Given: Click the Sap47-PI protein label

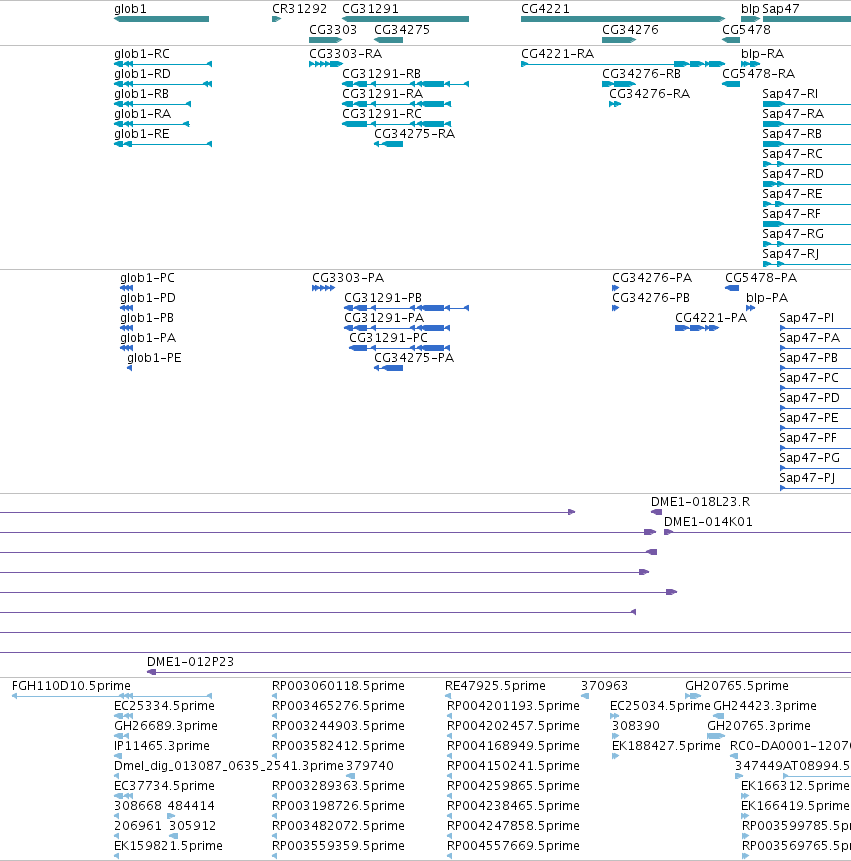Looking at the screenshot, I should click(x=807, y=318).
